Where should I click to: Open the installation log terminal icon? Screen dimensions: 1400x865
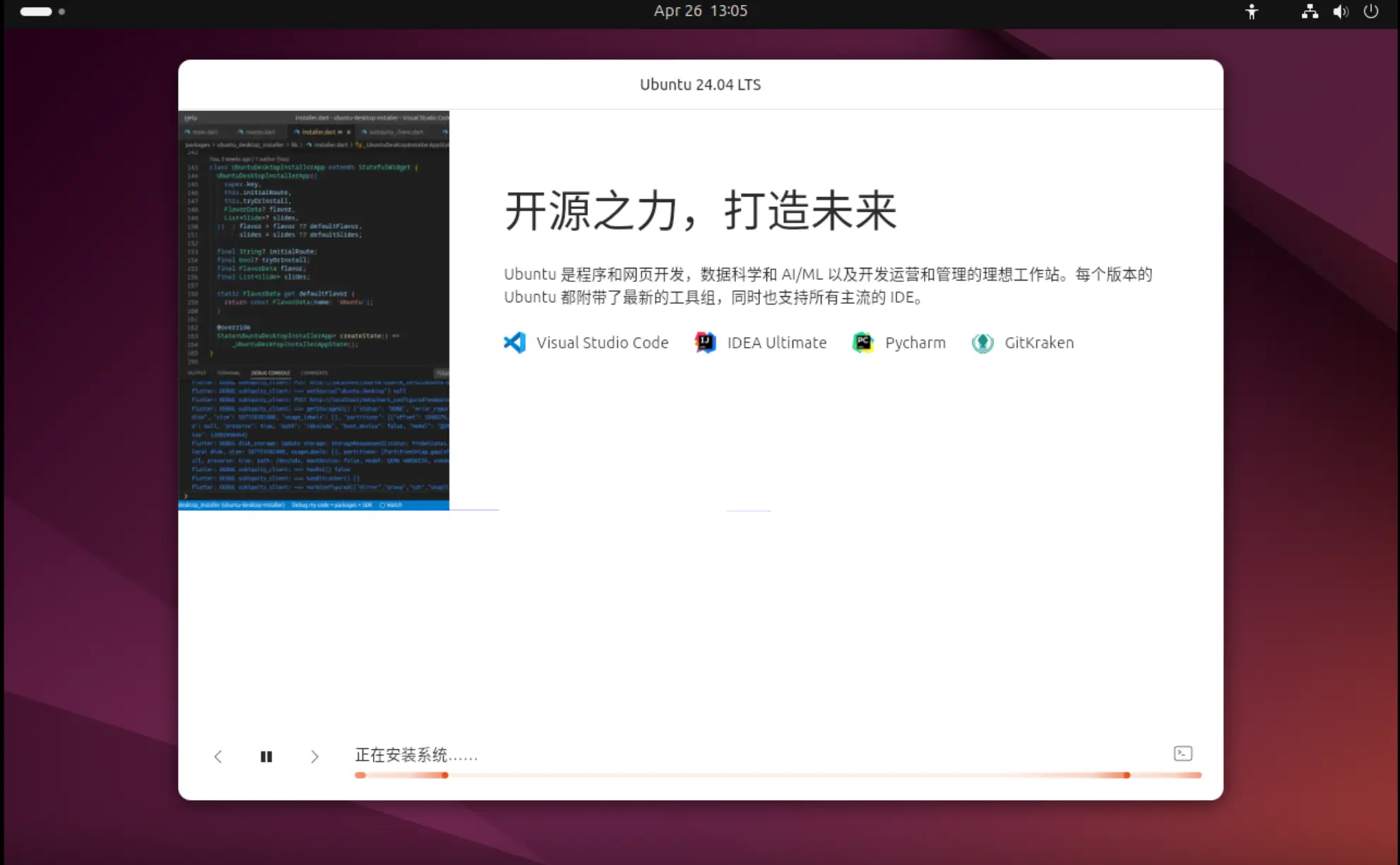click(1182, 753)
